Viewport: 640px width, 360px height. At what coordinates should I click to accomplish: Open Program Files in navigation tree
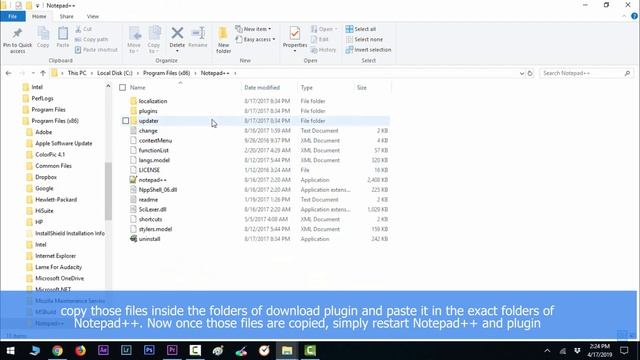[x=48, y=109]
